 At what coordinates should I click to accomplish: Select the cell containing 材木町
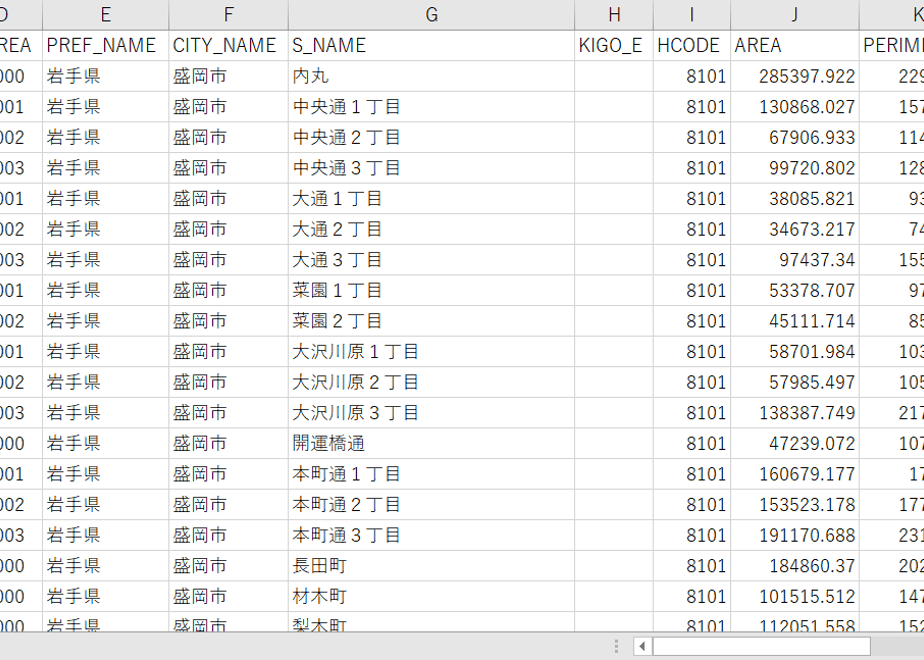431,596
